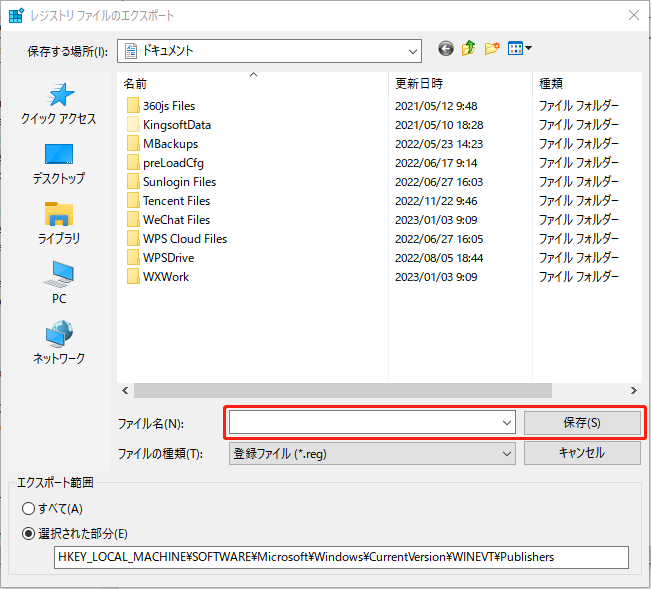Select the WPSDrive name text
This screenshot has width=651, height=589.
[169, 258]
